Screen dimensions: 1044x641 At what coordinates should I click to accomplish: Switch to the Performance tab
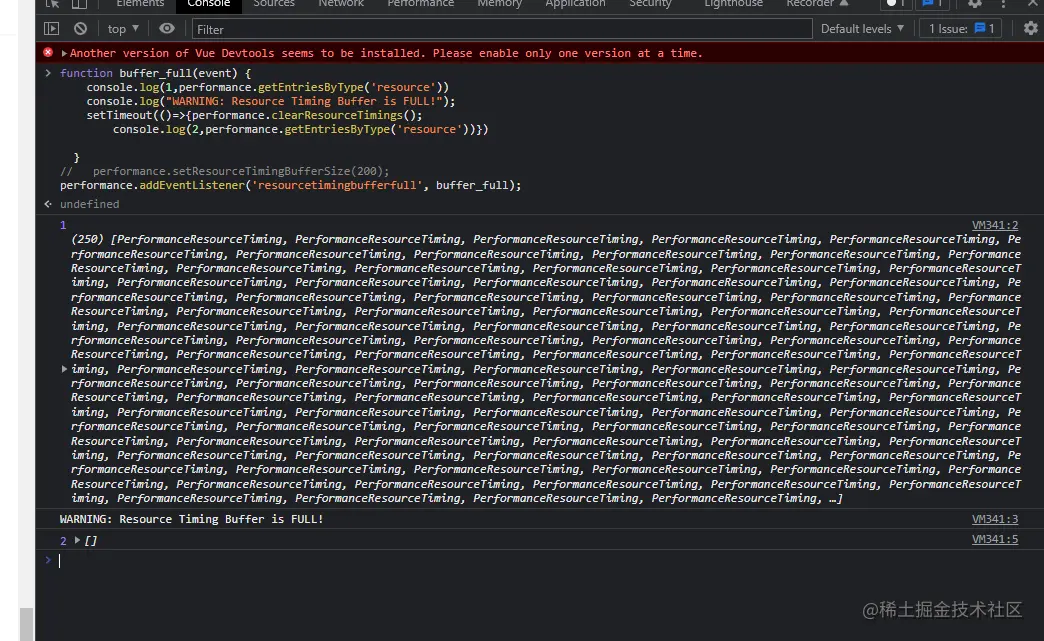click(421, 4)
